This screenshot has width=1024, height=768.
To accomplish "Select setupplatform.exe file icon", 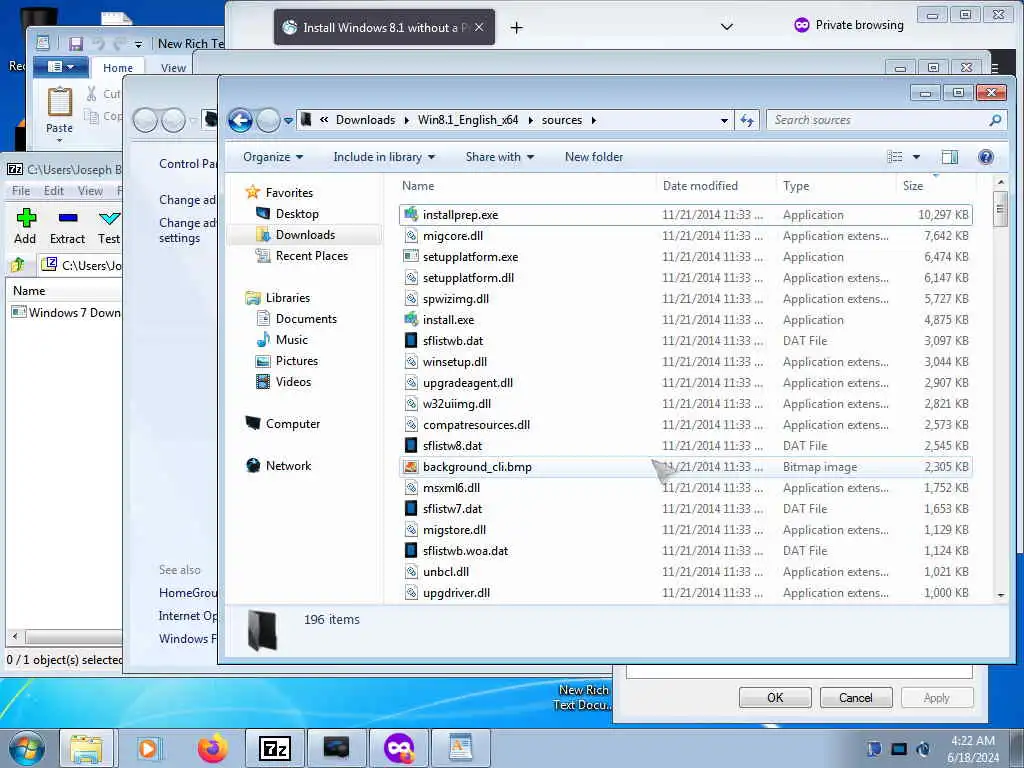I will click(411, 257).
